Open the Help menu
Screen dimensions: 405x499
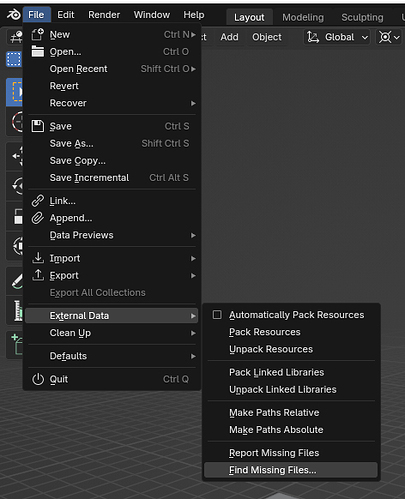pyautogui.click(x=194, y=15)
